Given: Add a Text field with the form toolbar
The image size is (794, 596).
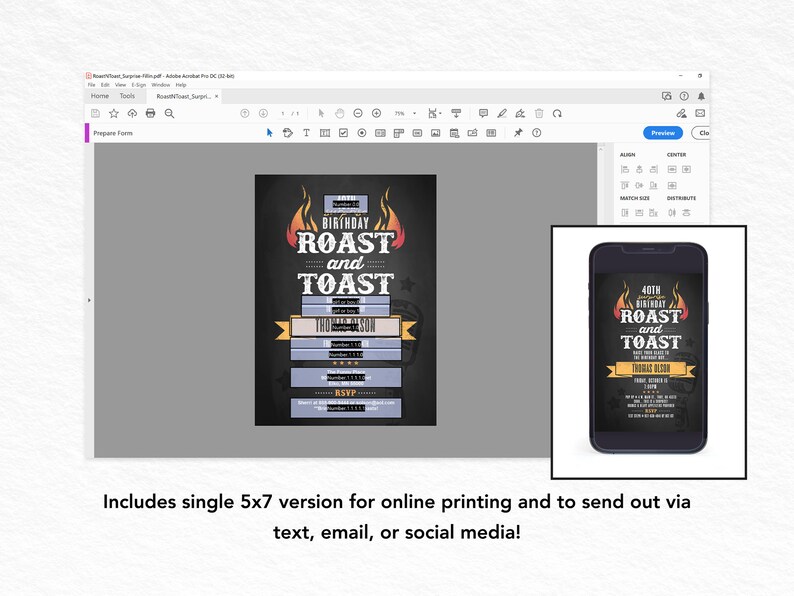Looking at the screenshot, I should click(x=325, y=133).
